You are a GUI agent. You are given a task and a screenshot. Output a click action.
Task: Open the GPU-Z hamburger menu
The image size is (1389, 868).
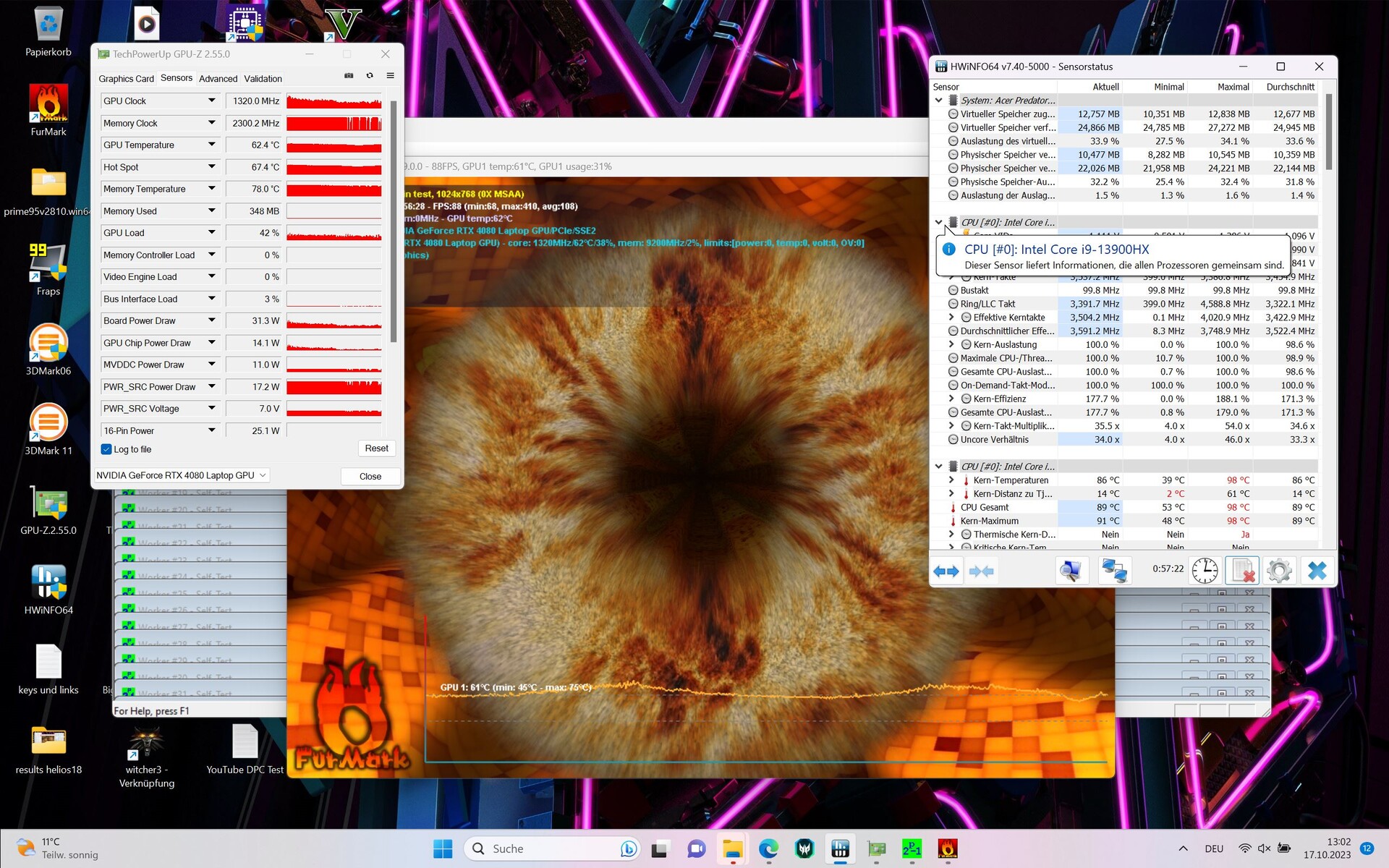(x=390, y=76)
